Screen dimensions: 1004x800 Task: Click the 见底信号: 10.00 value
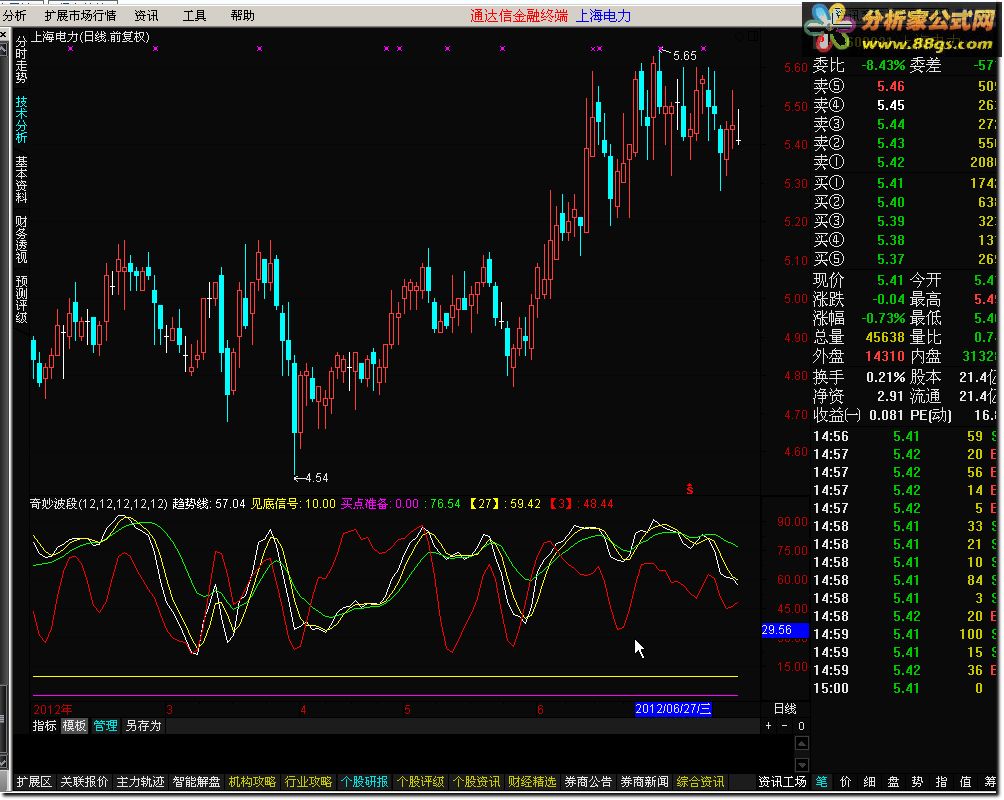tap(293, 504)
